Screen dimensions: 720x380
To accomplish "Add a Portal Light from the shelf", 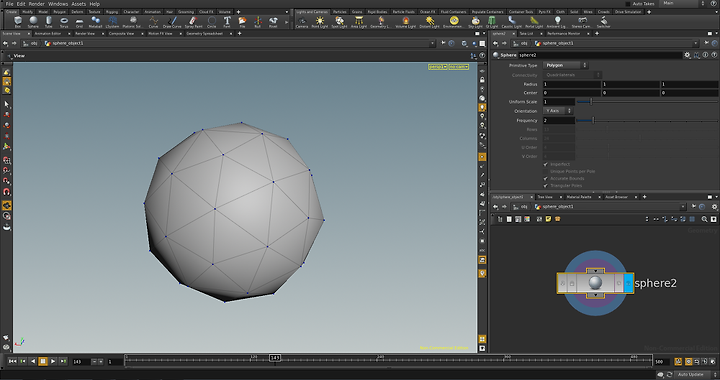I will (x=534, y=22).
